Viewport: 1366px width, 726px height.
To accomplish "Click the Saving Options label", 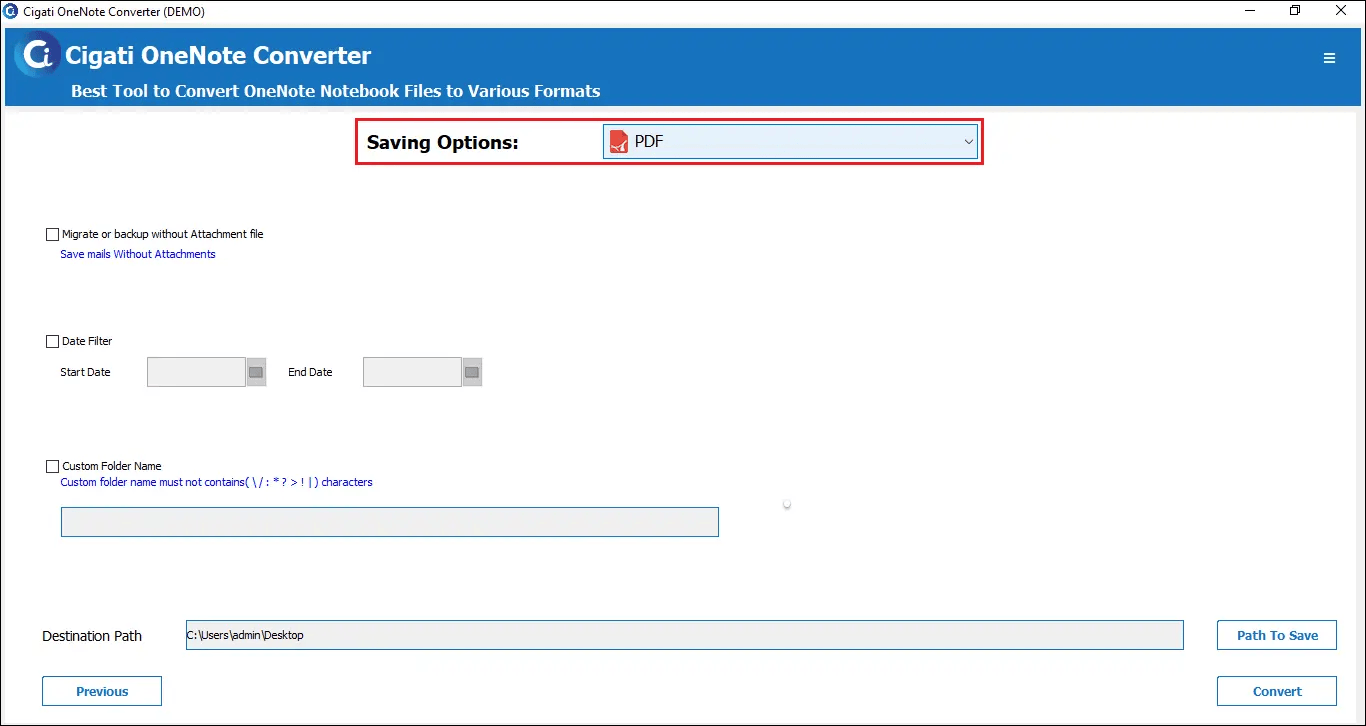I will click(x=443, y=142).
